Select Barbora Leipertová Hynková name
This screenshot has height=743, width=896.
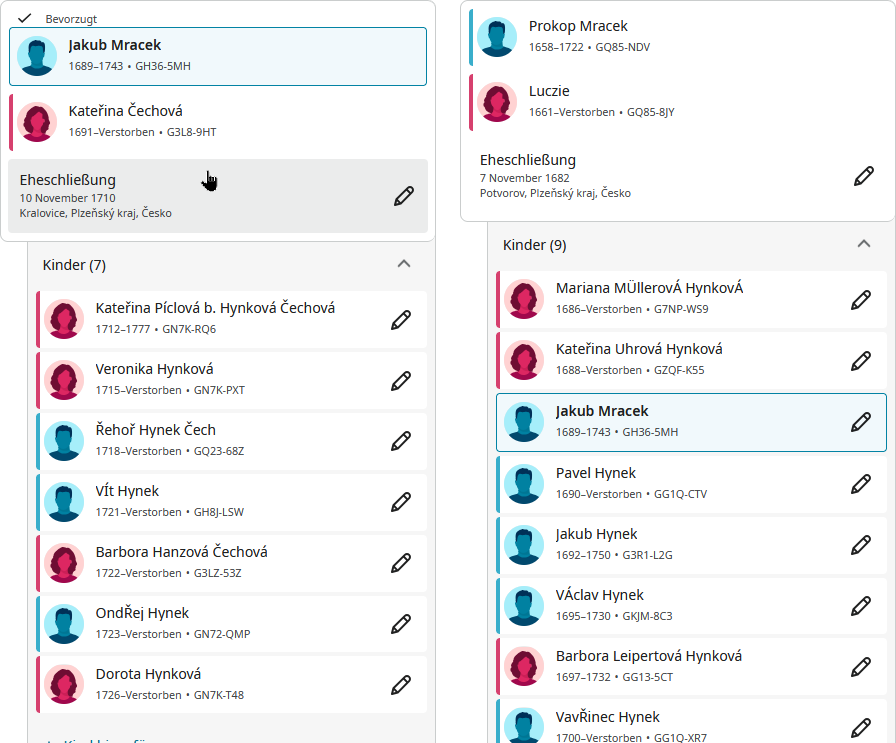point(649,656)
